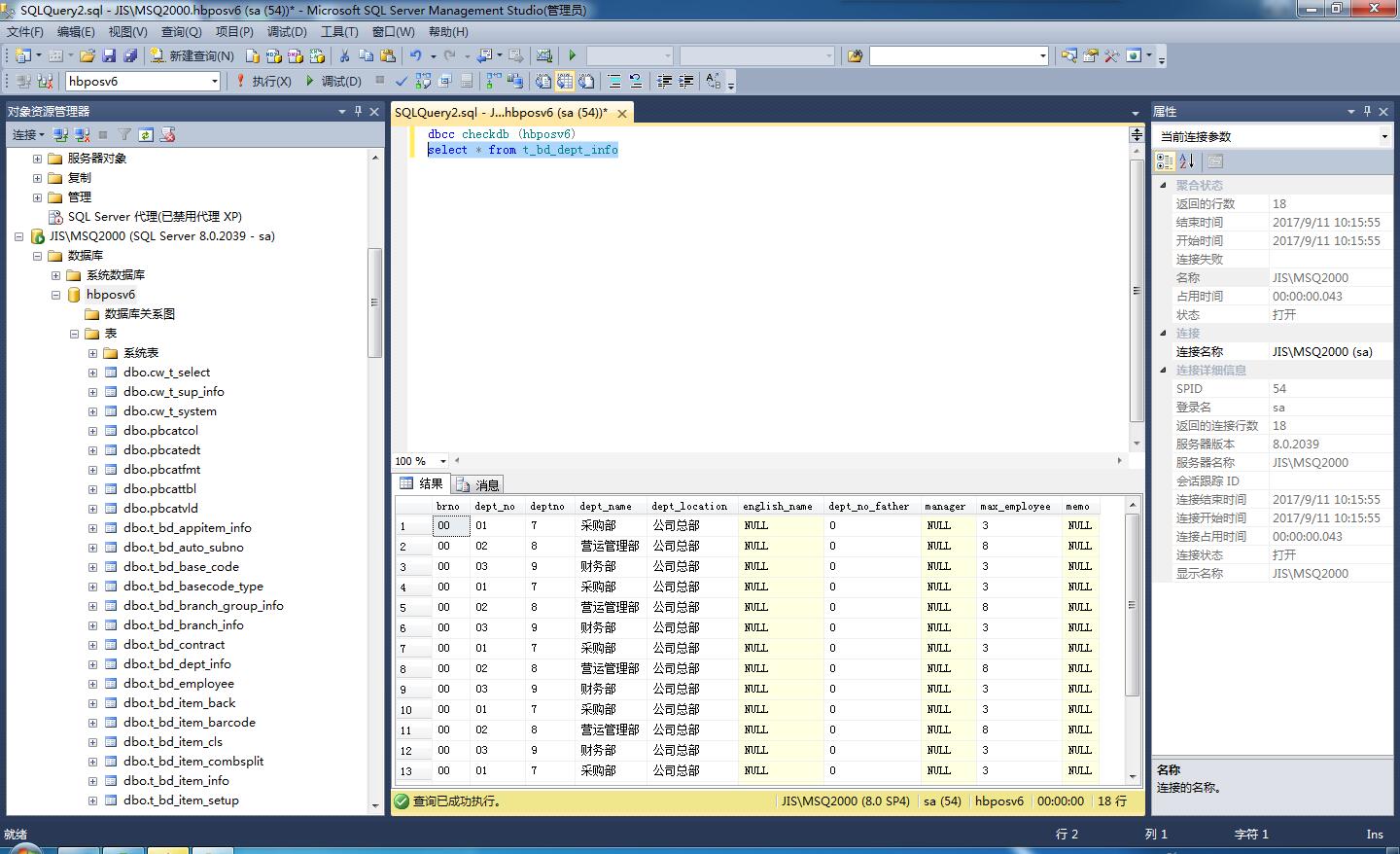Collapse the 连接详细信息 properties section

(x=1163, y=370)
